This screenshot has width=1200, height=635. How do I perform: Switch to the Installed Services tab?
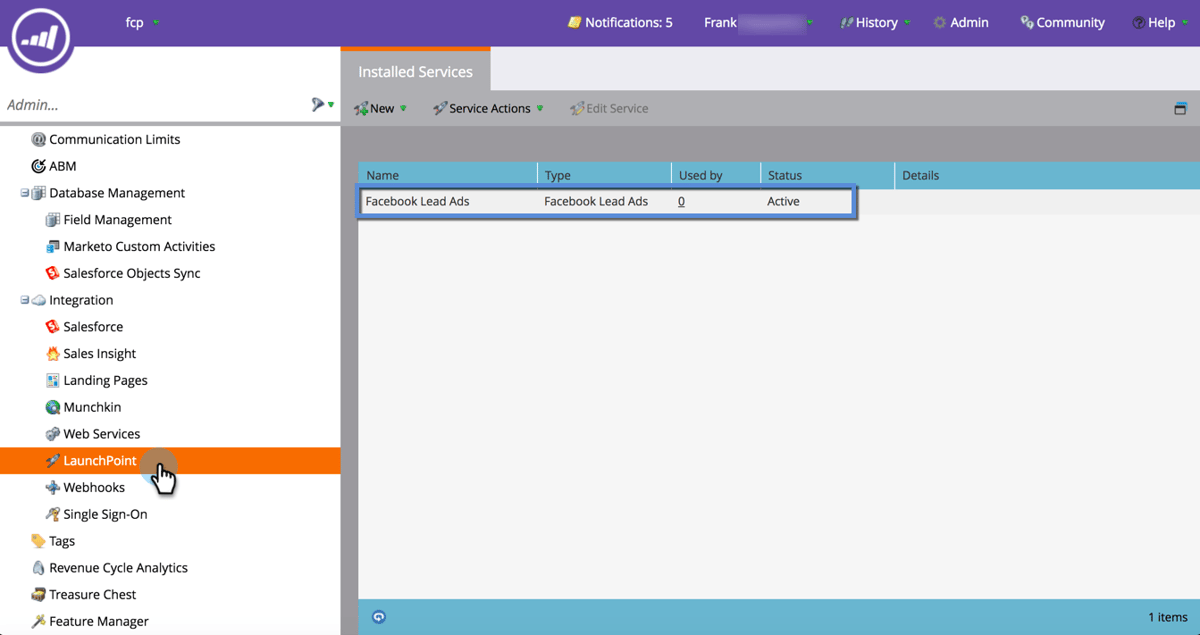[415, 71]
